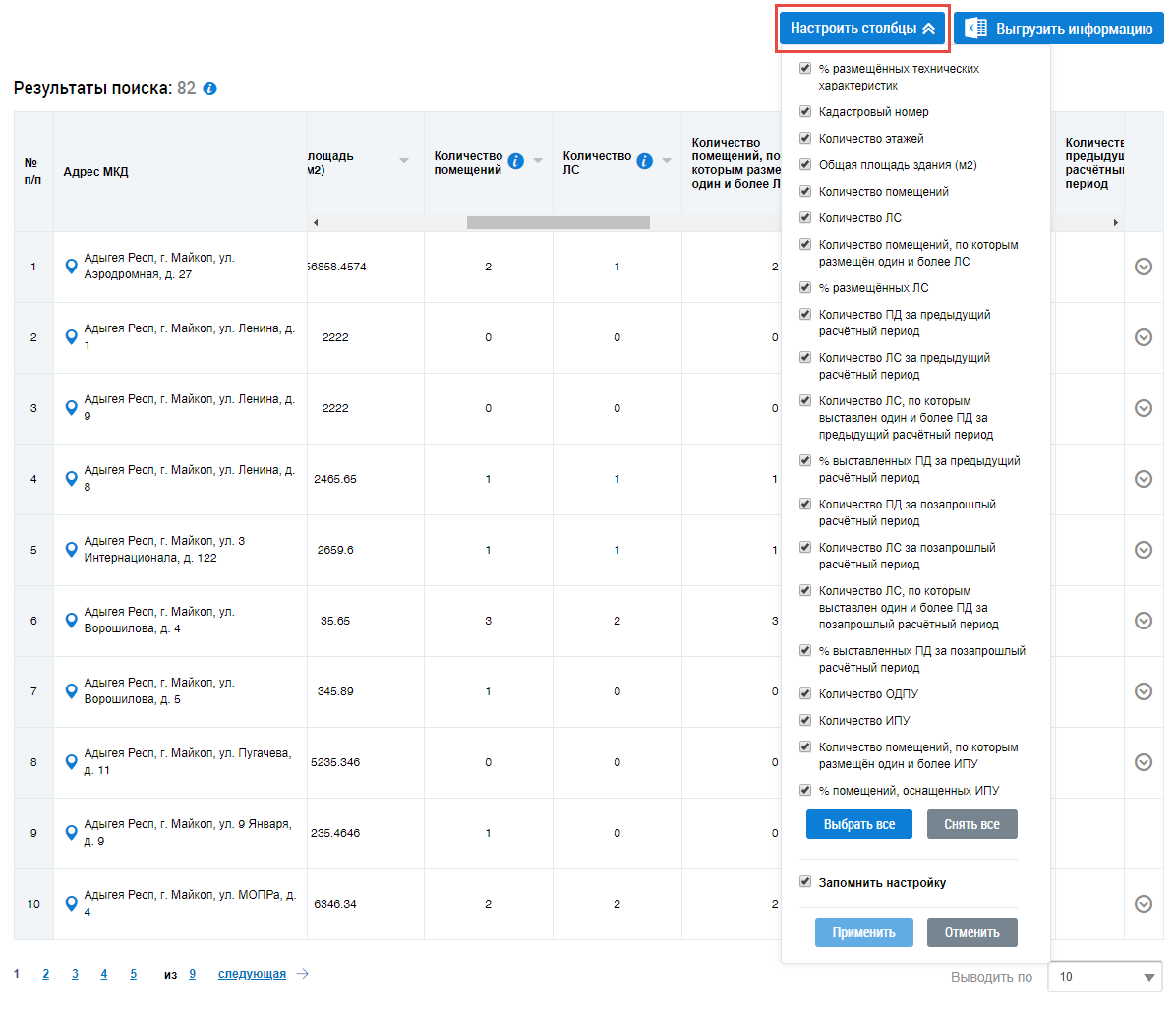This screenshot has width=1176, height=1015.
Task: Collapse Настроить столбцы dropdown
Action: click(862, 29)
